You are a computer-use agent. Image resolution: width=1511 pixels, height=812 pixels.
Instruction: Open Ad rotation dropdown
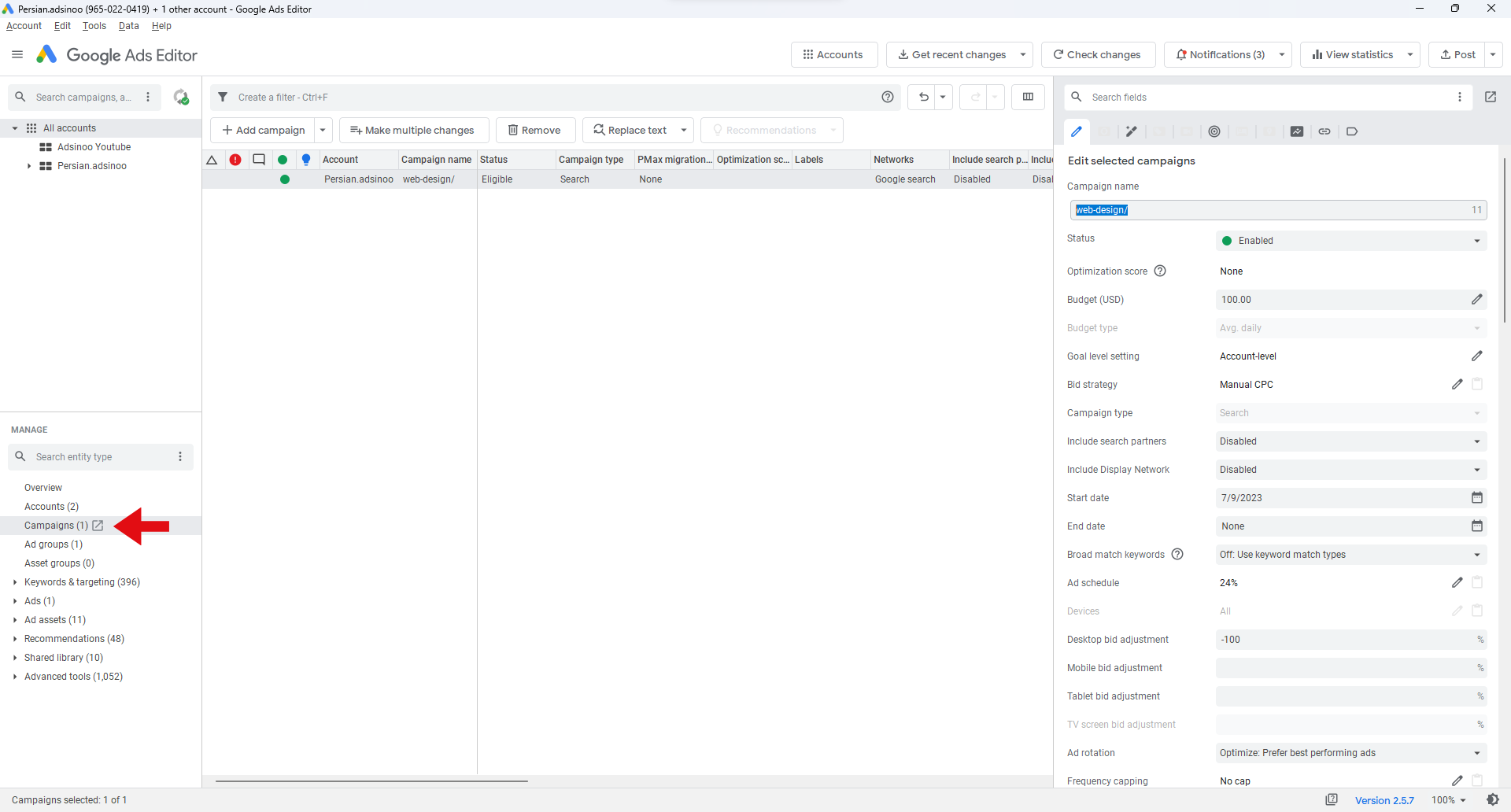point(1351,753)
